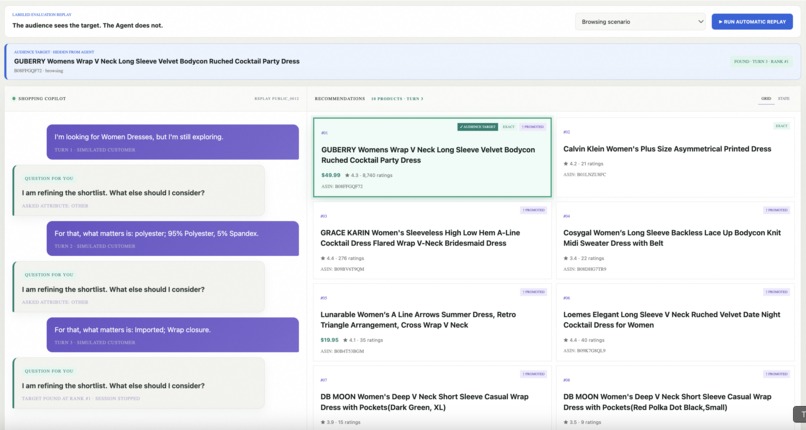The height and width of the screenshot is (430, 806).
Task: Click the agent question bubble above the Wrap closure reply
Action: point(139,287)
